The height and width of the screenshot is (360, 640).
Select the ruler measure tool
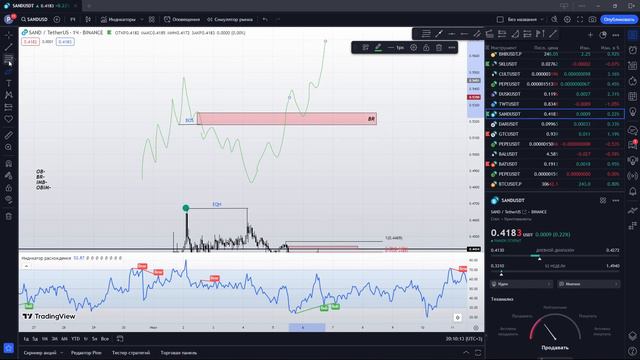(x=9, y=135)
